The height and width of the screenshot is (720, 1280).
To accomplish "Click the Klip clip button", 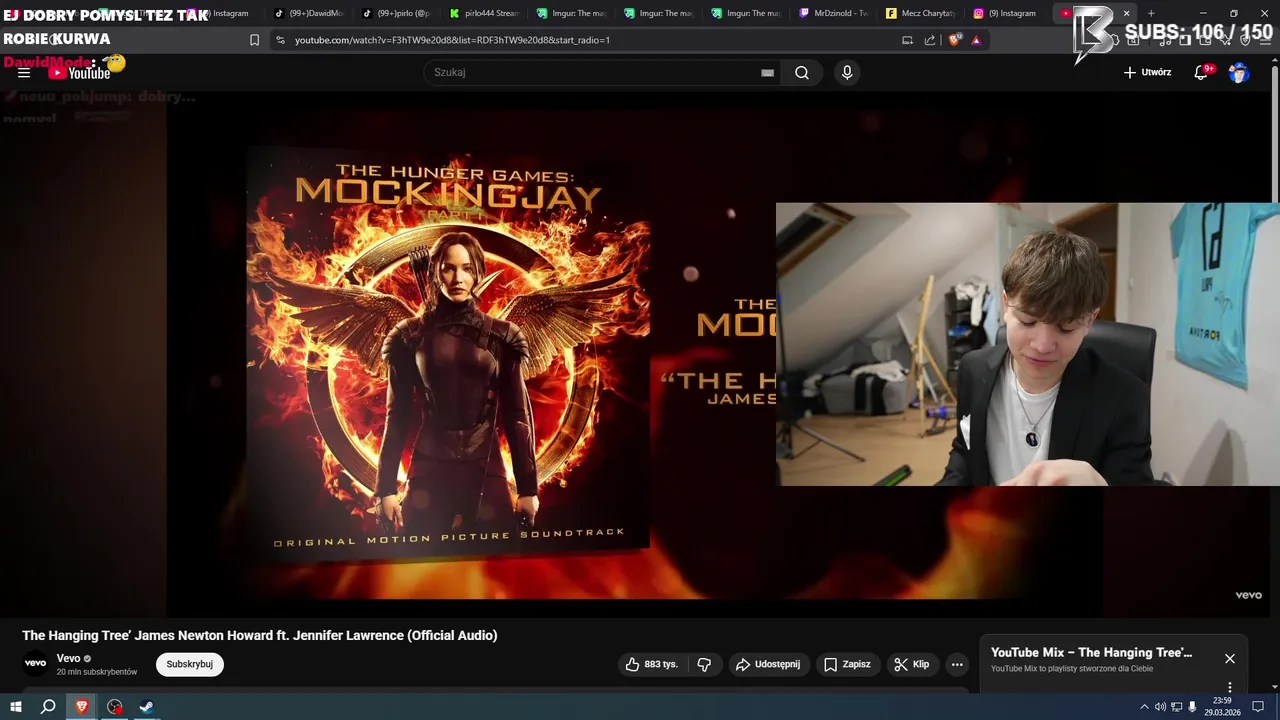I will 912,664.
